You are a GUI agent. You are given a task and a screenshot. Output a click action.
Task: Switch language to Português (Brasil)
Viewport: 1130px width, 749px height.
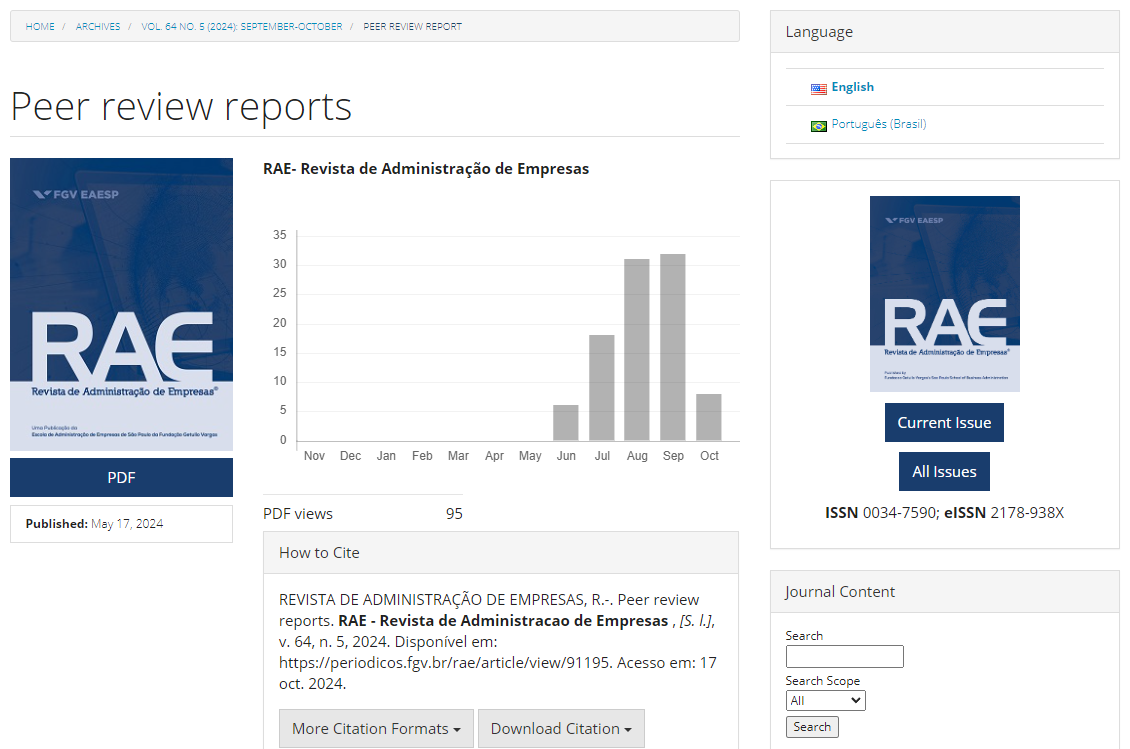878,124
